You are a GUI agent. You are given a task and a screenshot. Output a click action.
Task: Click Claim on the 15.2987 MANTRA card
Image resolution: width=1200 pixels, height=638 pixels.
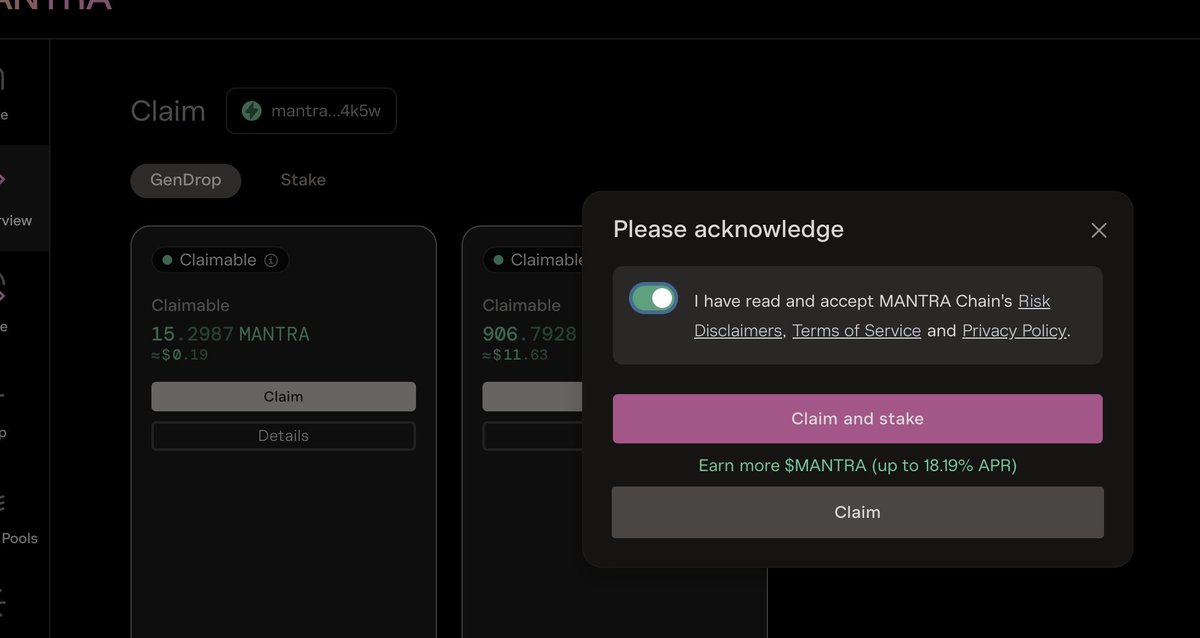(x=283, y=397)
